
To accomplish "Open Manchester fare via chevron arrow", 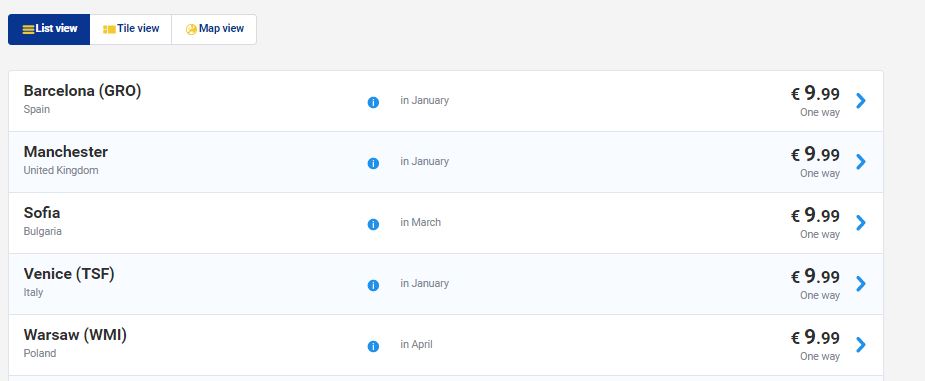I will click(x=861, y=162).
